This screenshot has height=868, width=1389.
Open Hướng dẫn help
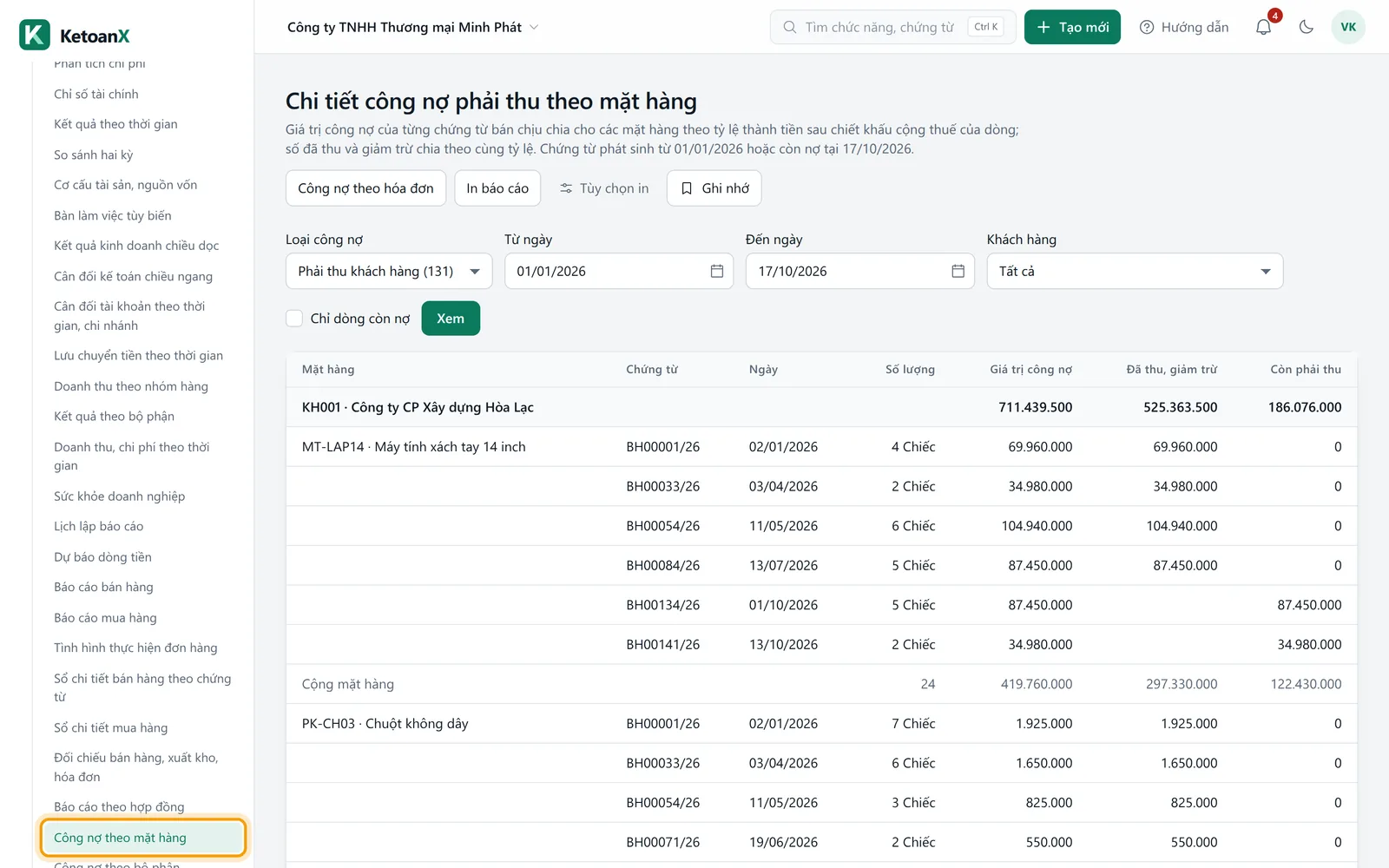point(1184,27)
